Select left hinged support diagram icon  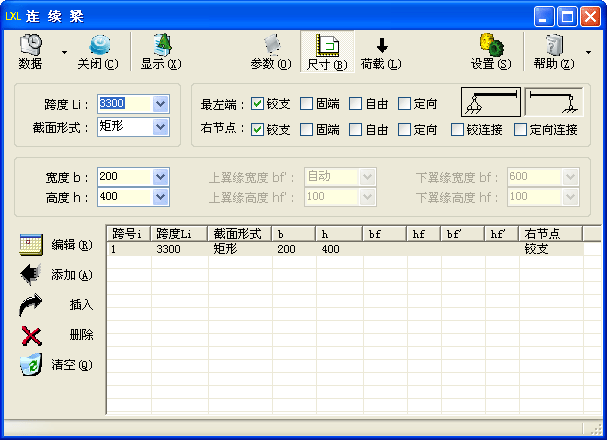click(x=491, y=102)
